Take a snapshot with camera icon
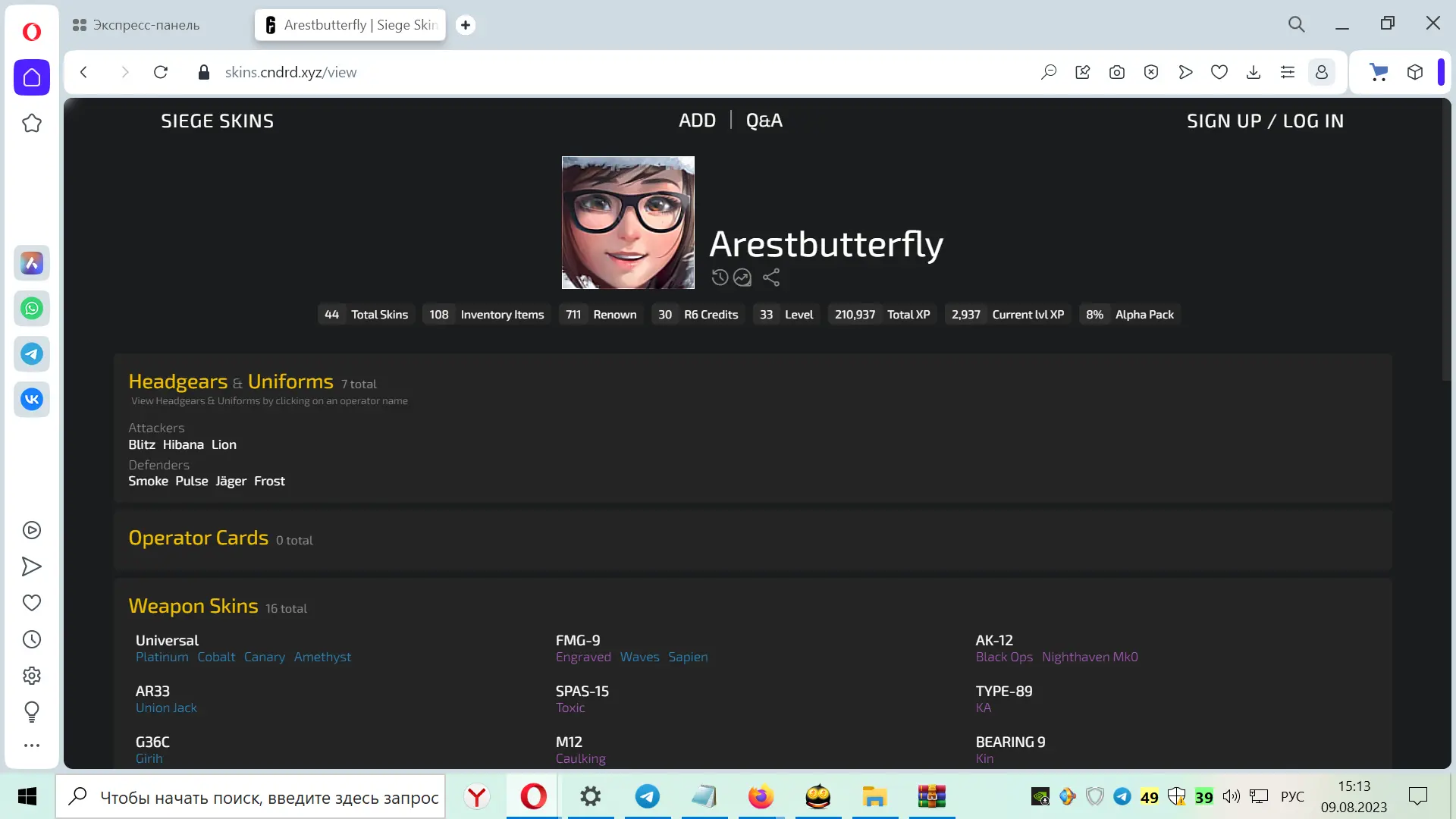1456x819 pixels. tap(1117, 72)
